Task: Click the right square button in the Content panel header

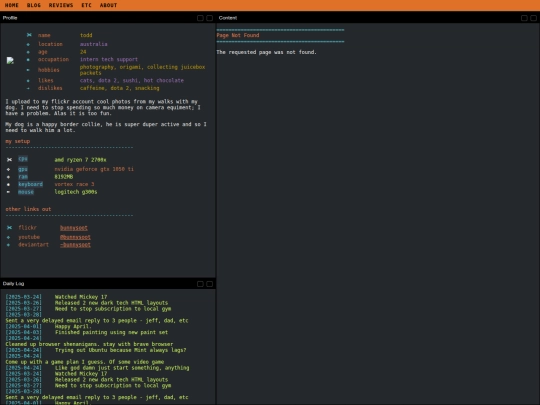Action: [533, 18]
